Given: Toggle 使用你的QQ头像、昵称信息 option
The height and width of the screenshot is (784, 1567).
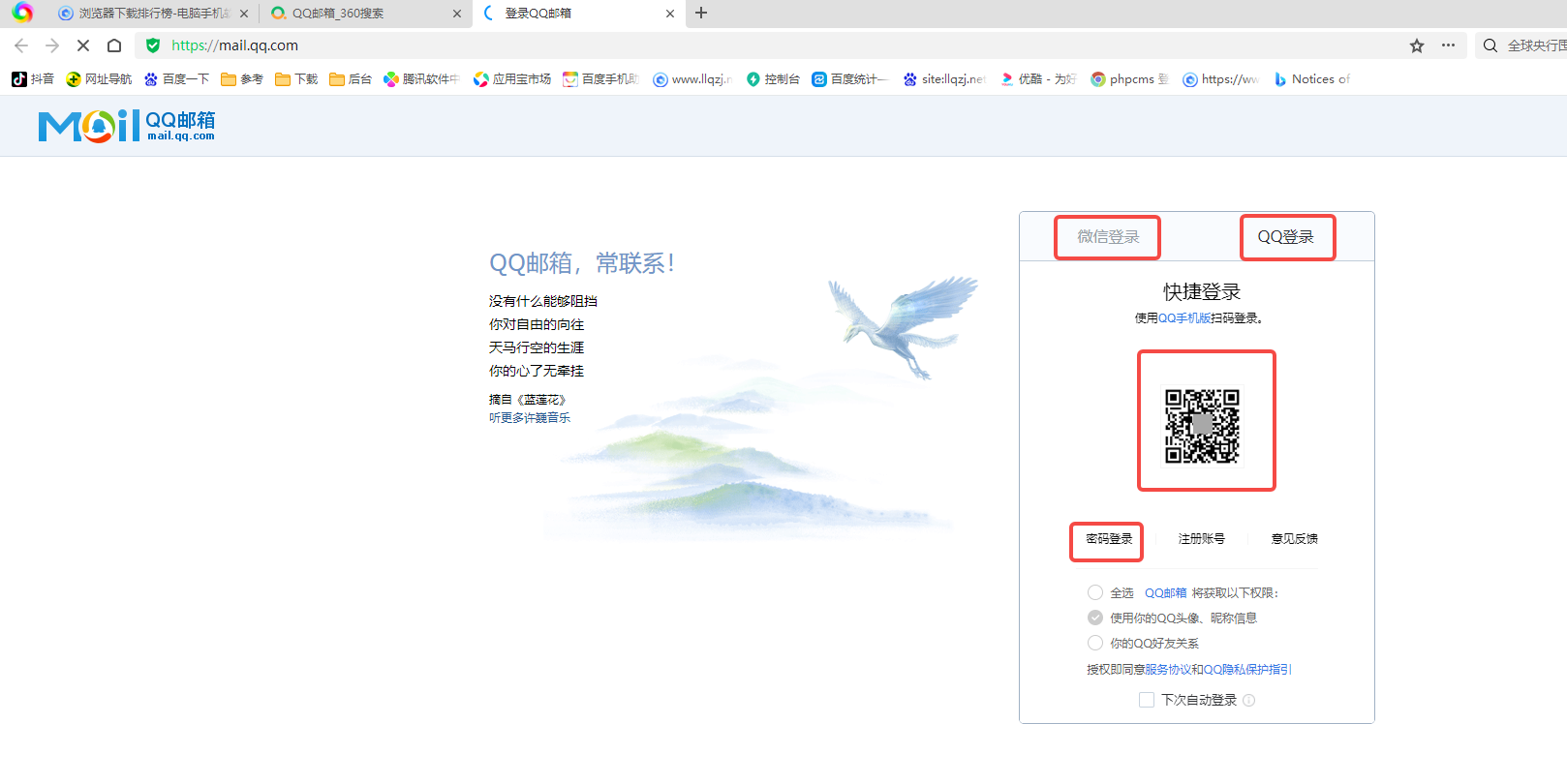Looking at the screenshot, I should (1095, 618).
